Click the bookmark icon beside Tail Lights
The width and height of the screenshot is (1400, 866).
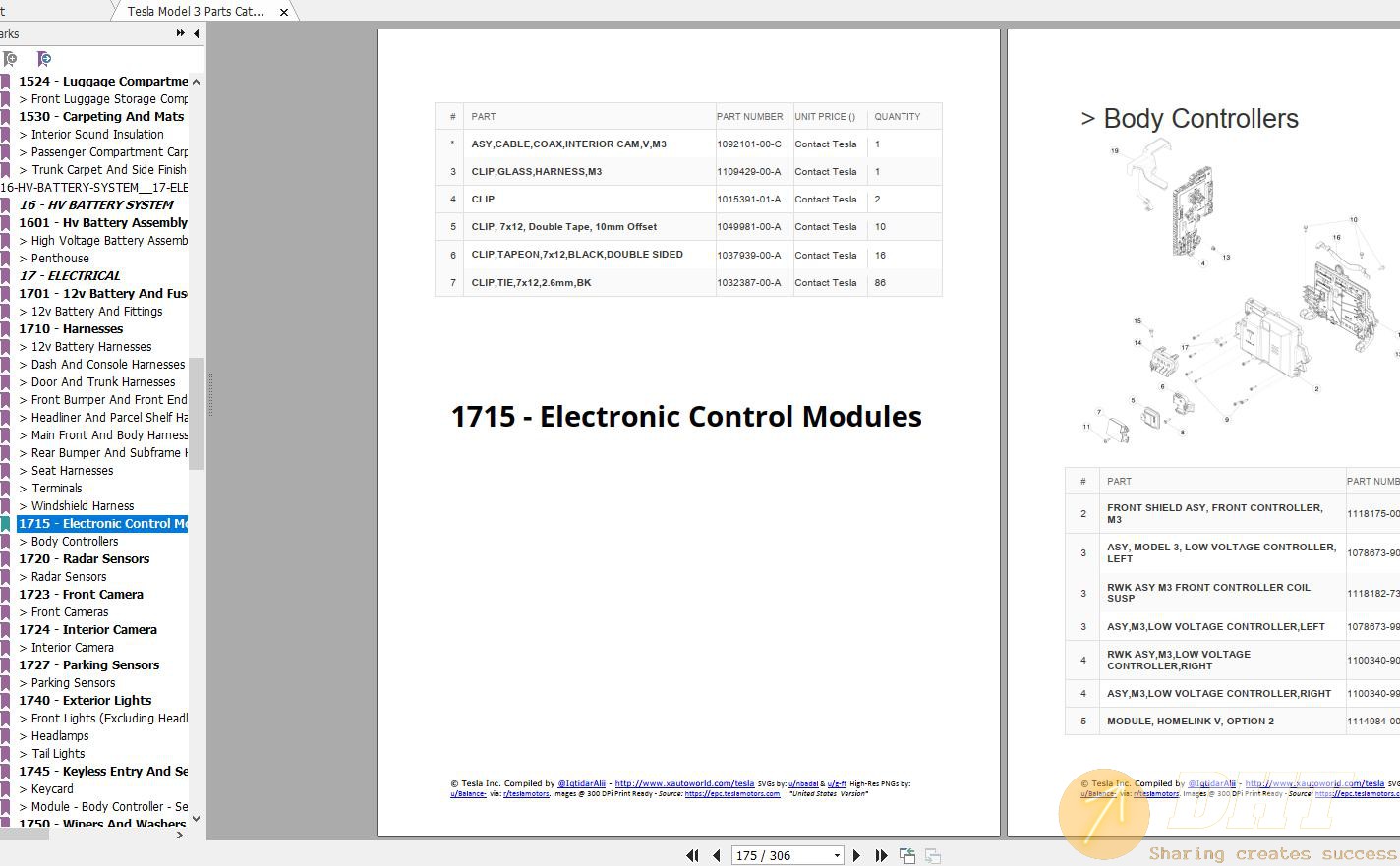(x=5, y=754)
